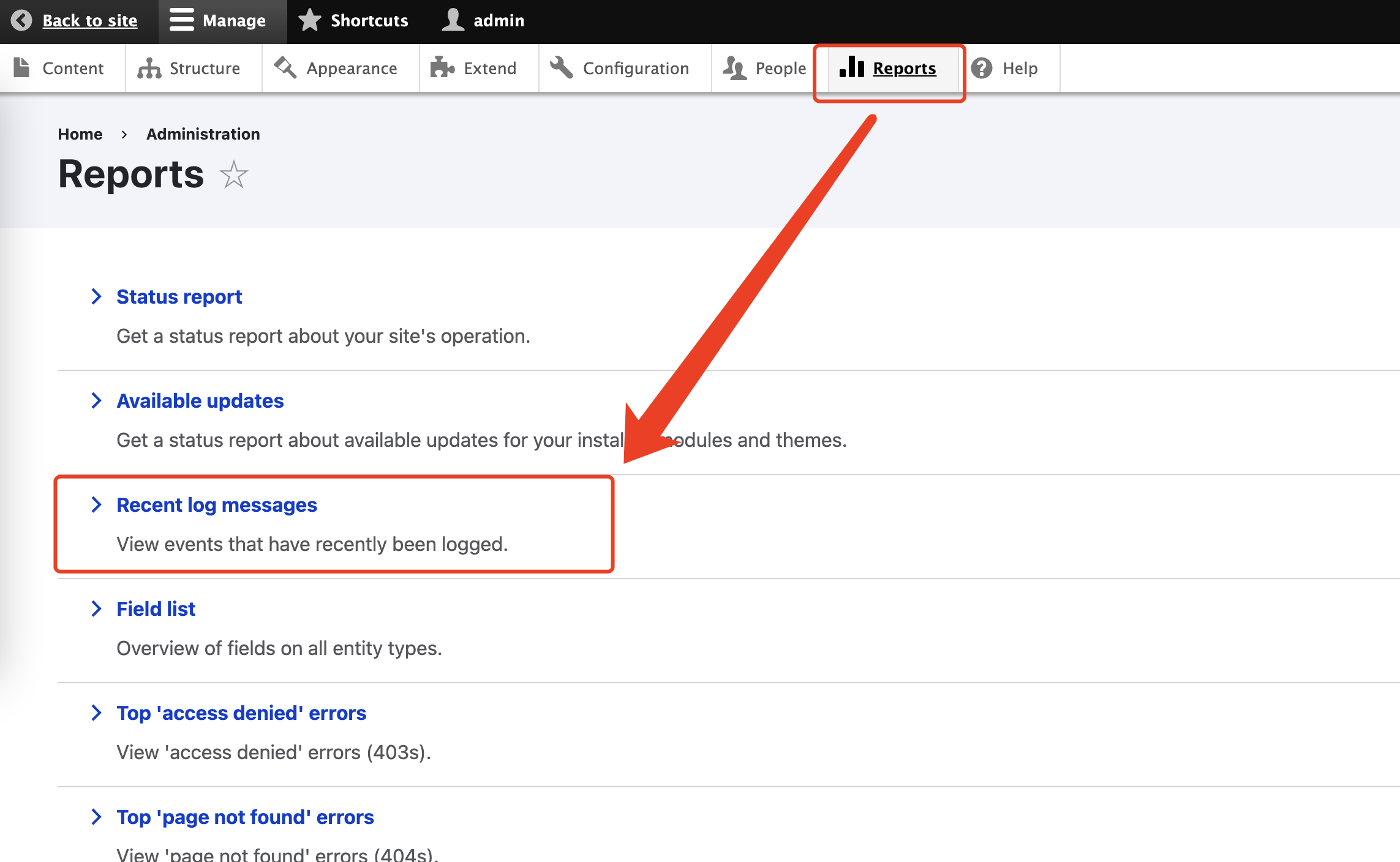Click the chevron beside Available updates
This screenshot has width=1400, height=862.
coord(96,401)
